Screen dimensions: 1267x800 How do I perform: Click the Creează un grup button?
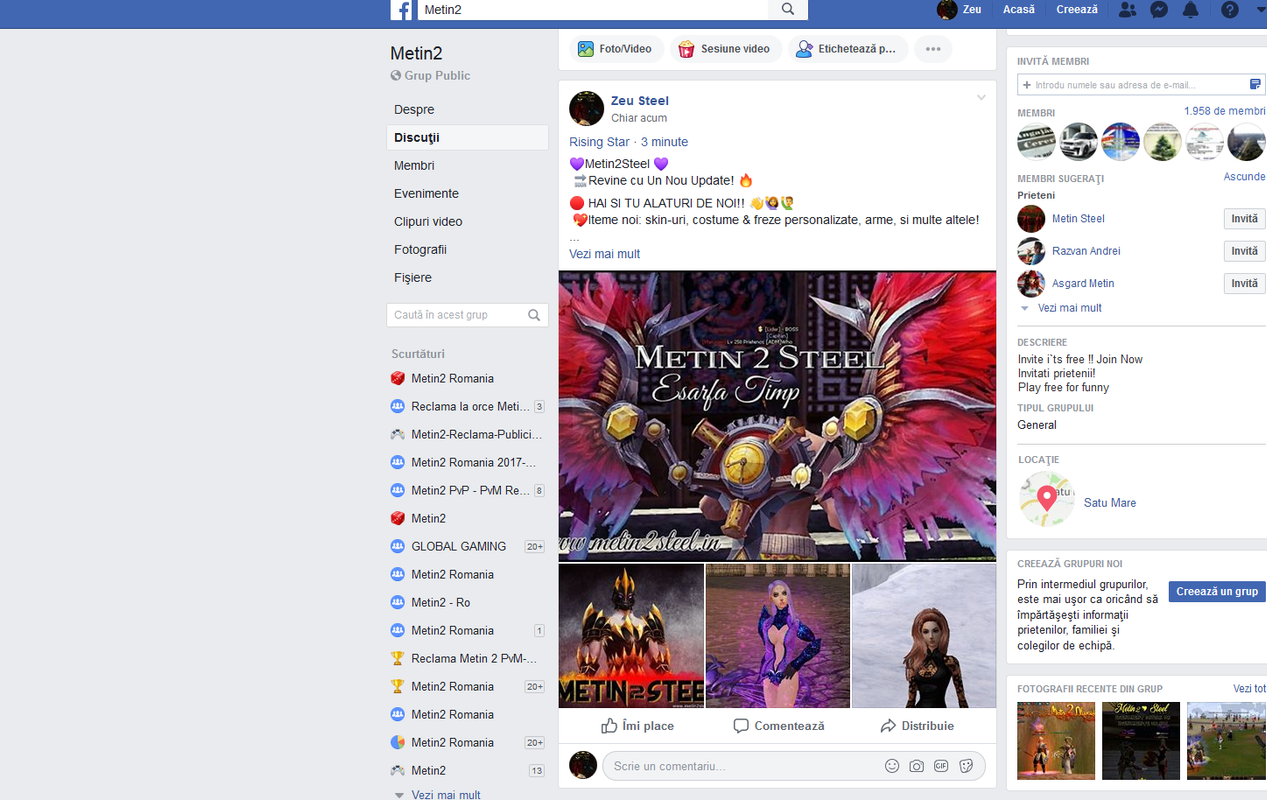tap(1217, 591)
